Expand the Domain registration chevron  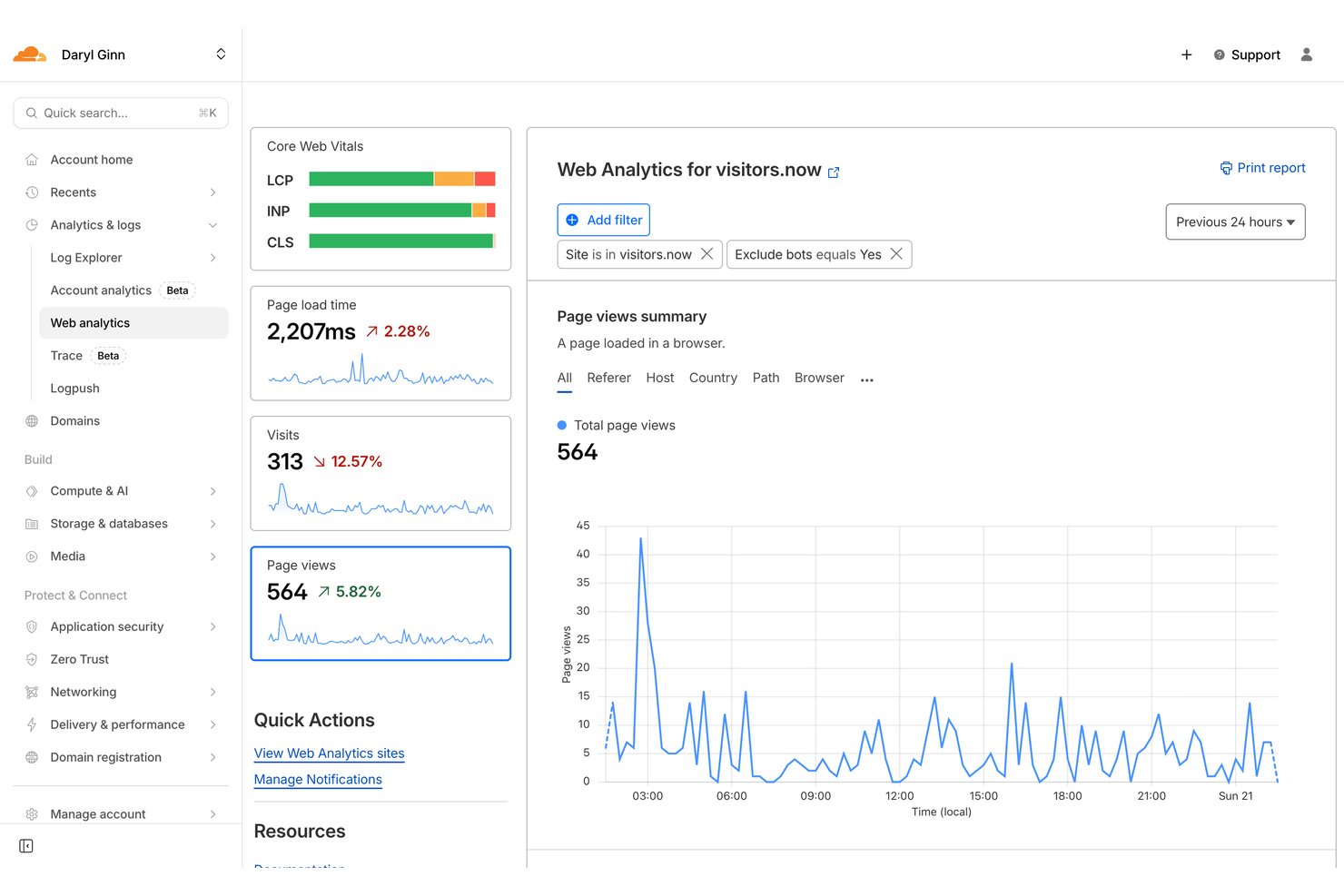coord(213,757)
